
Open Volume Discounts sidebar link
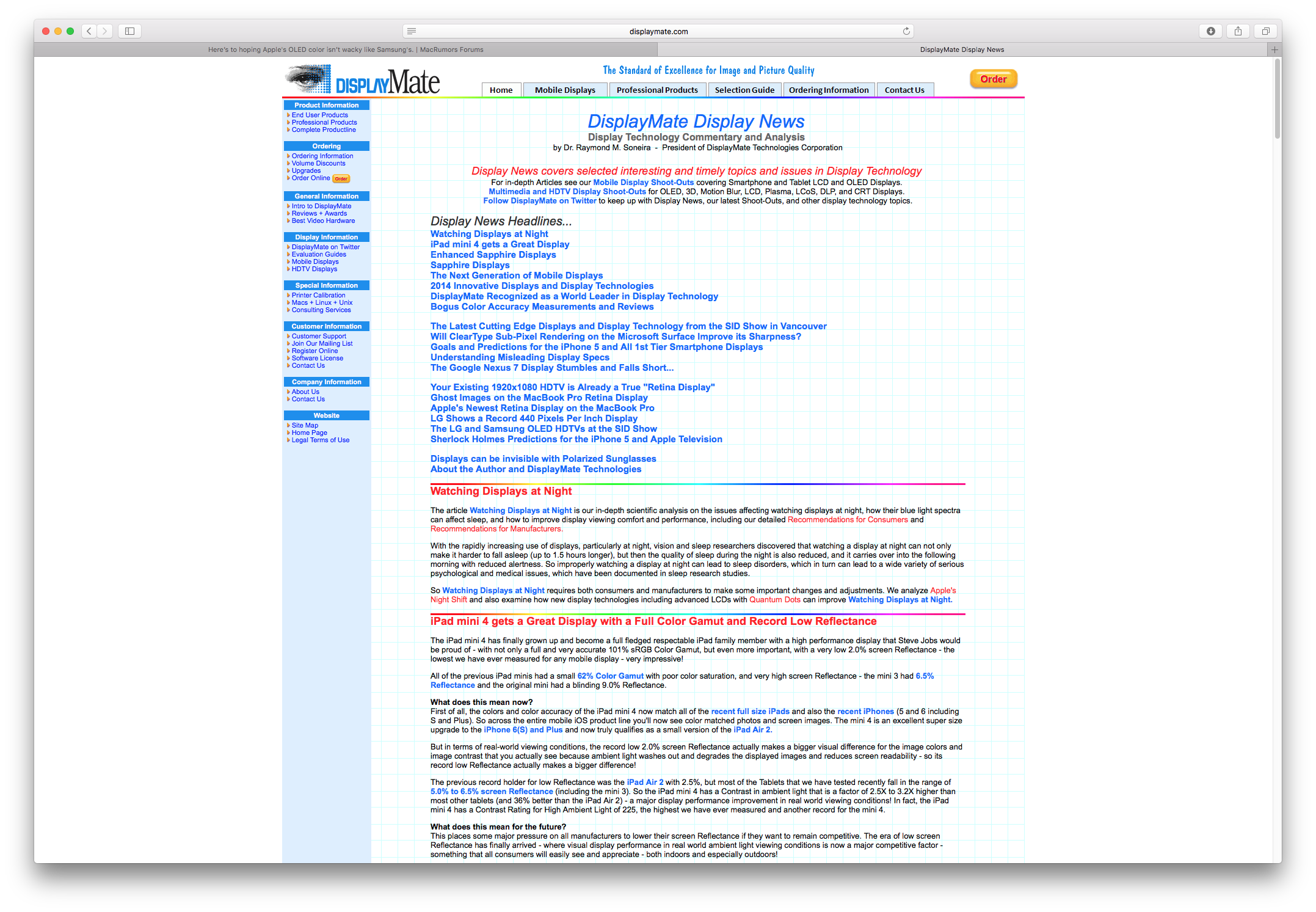click(x=318, y=163)
